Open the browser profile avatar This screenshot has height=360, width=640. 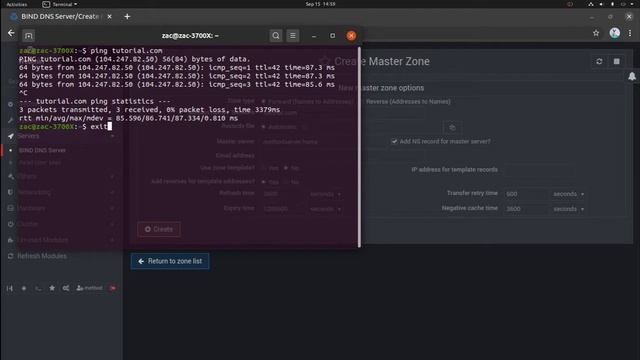tap(615, 33)
